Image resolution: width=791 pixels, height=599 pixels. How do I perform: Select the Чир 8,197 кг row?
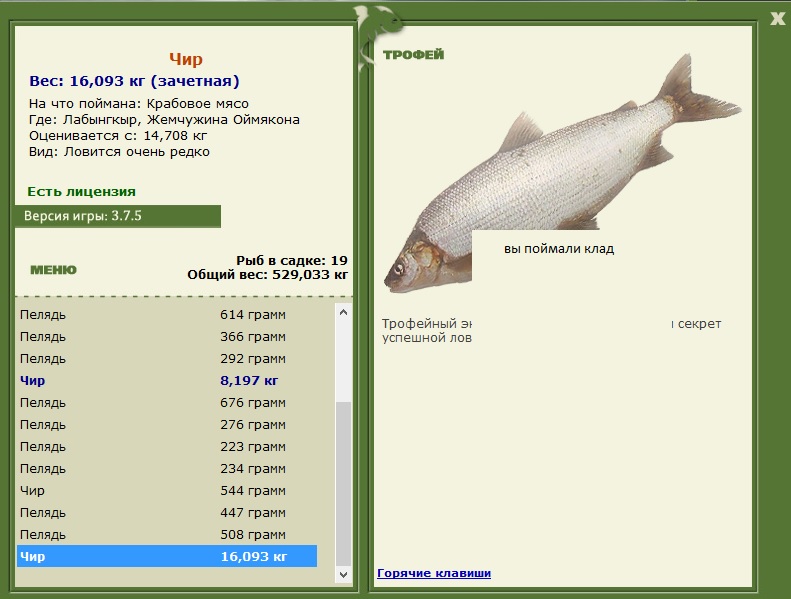tap(167, 380)
